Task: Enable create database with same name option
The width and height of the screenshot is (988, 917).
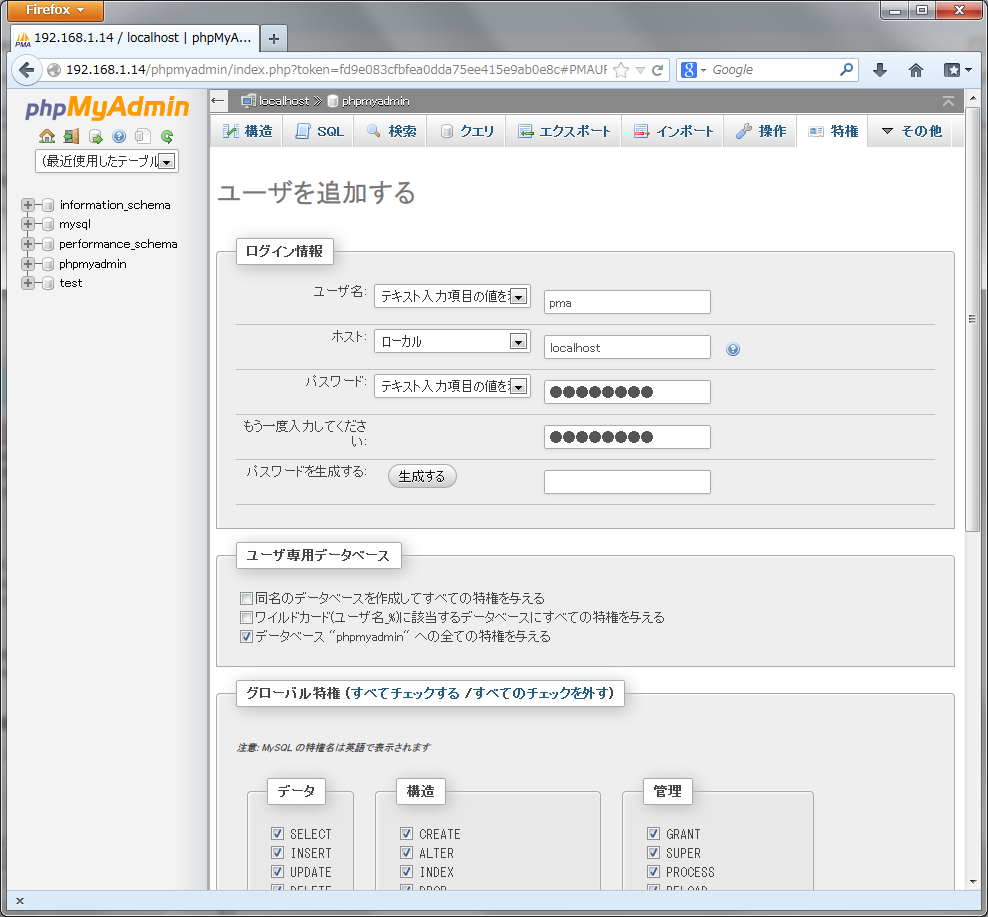Action: 246,598
